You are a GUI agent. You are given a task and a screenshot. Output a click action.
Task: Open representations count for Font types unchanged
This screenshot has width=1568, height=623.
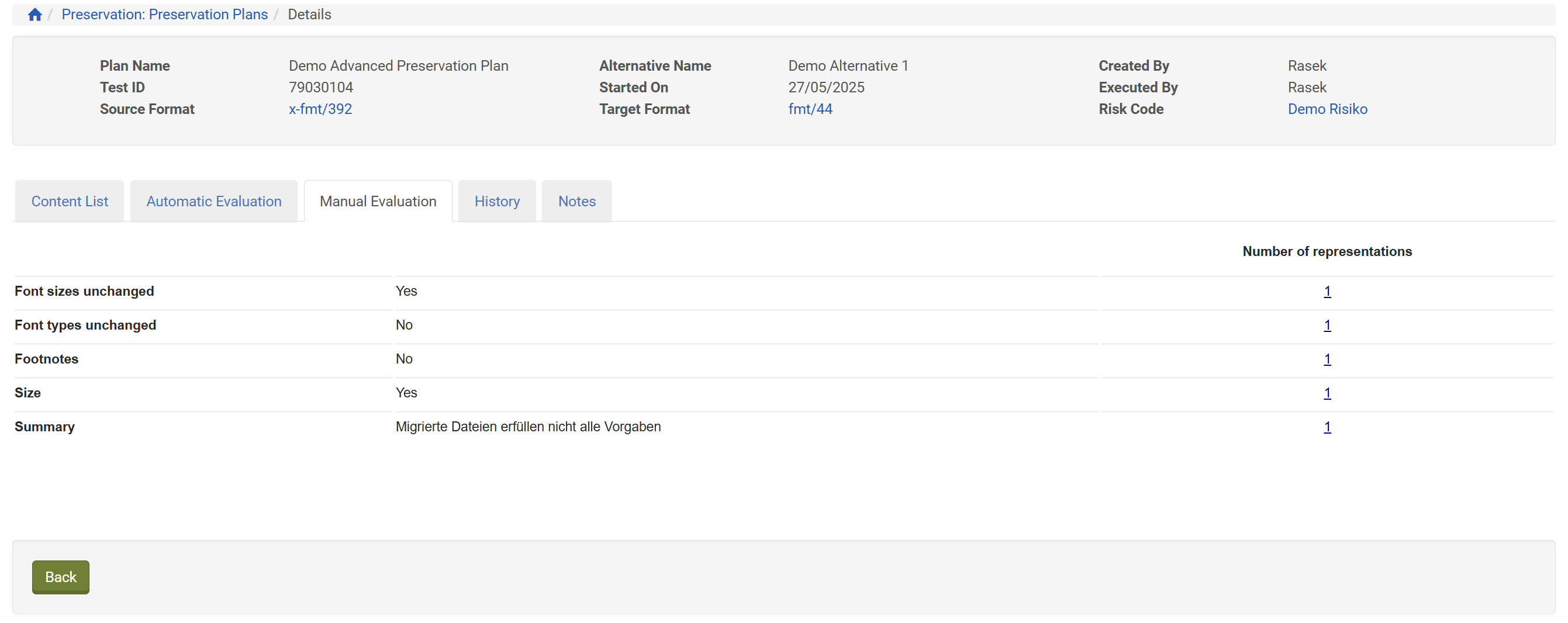tap(1327, 326)
